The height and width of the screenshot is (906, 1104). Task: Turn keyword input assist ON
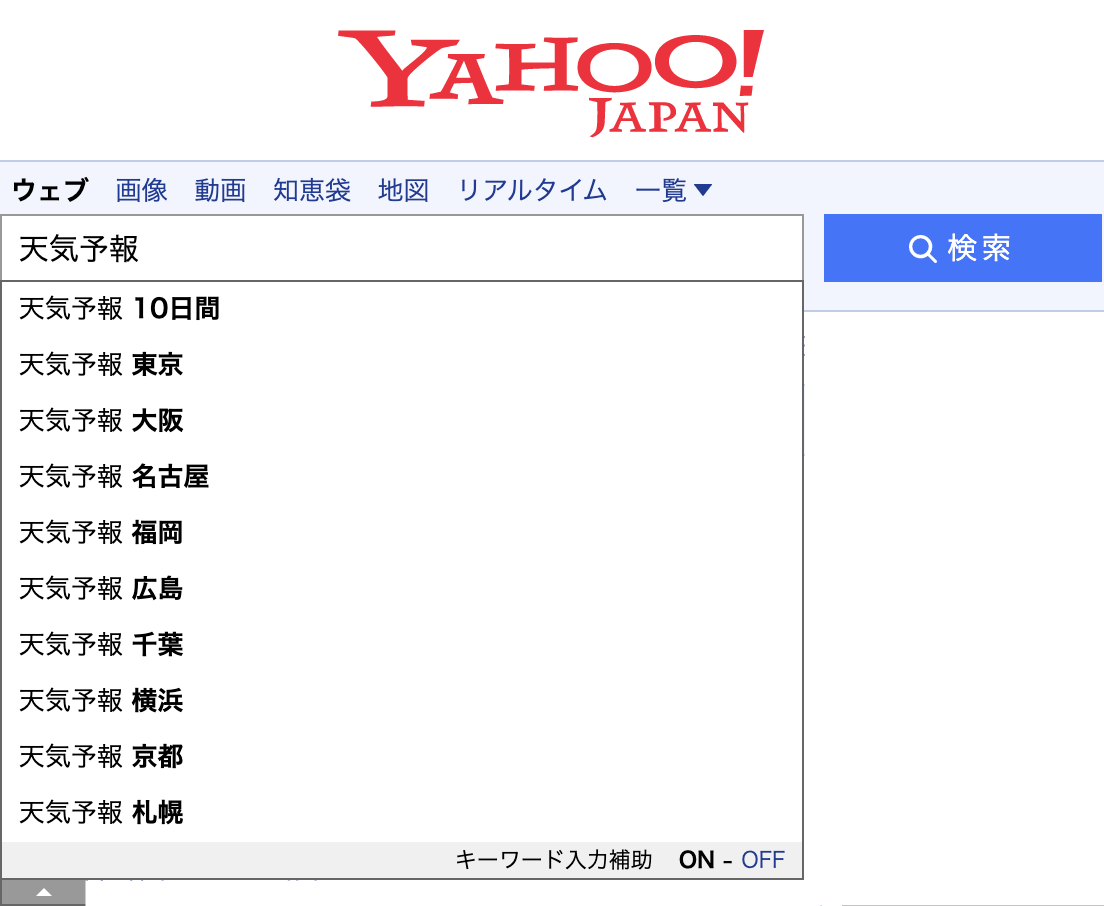(x=696, y=860)
